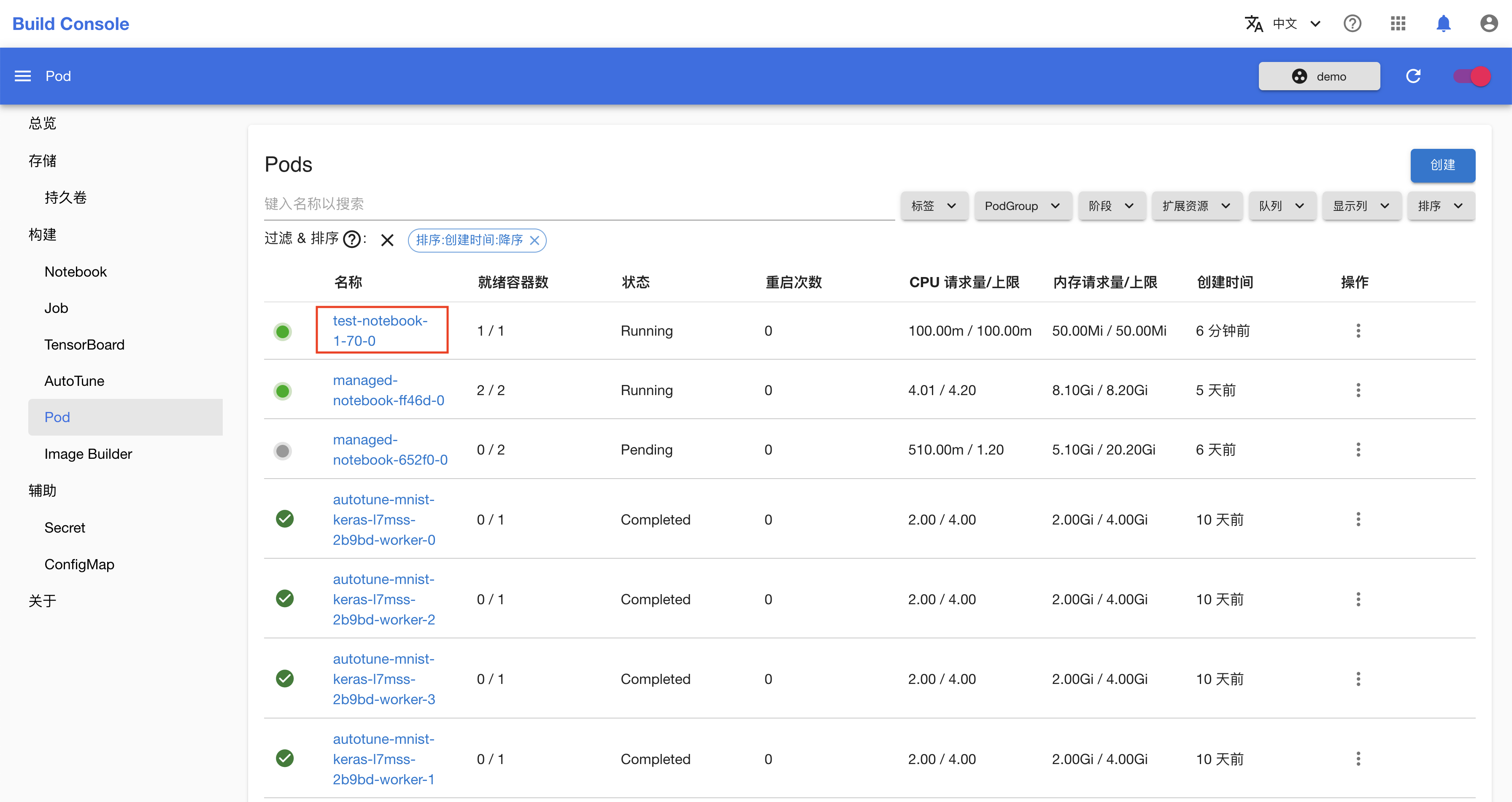
Task: Open actions menu for autotune worker-0 row
Action: click(1358, 519)
